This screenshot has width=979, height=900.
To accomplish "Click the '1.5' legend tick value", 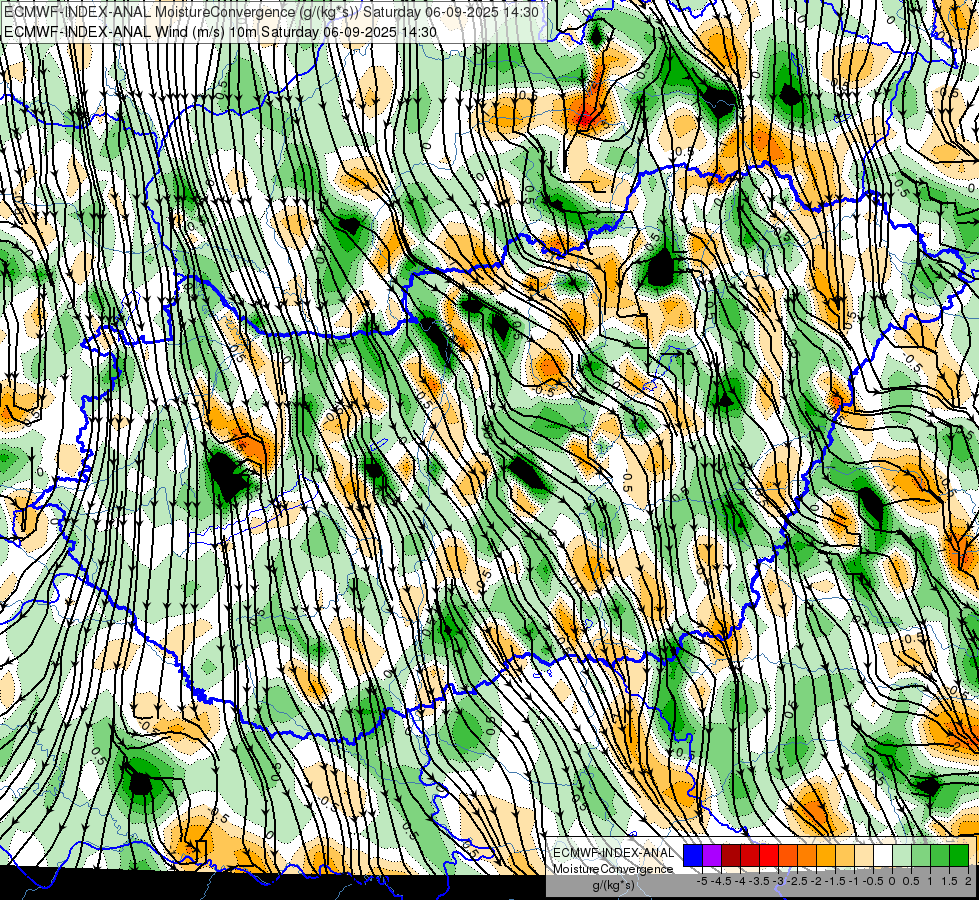I will [948, 881].
